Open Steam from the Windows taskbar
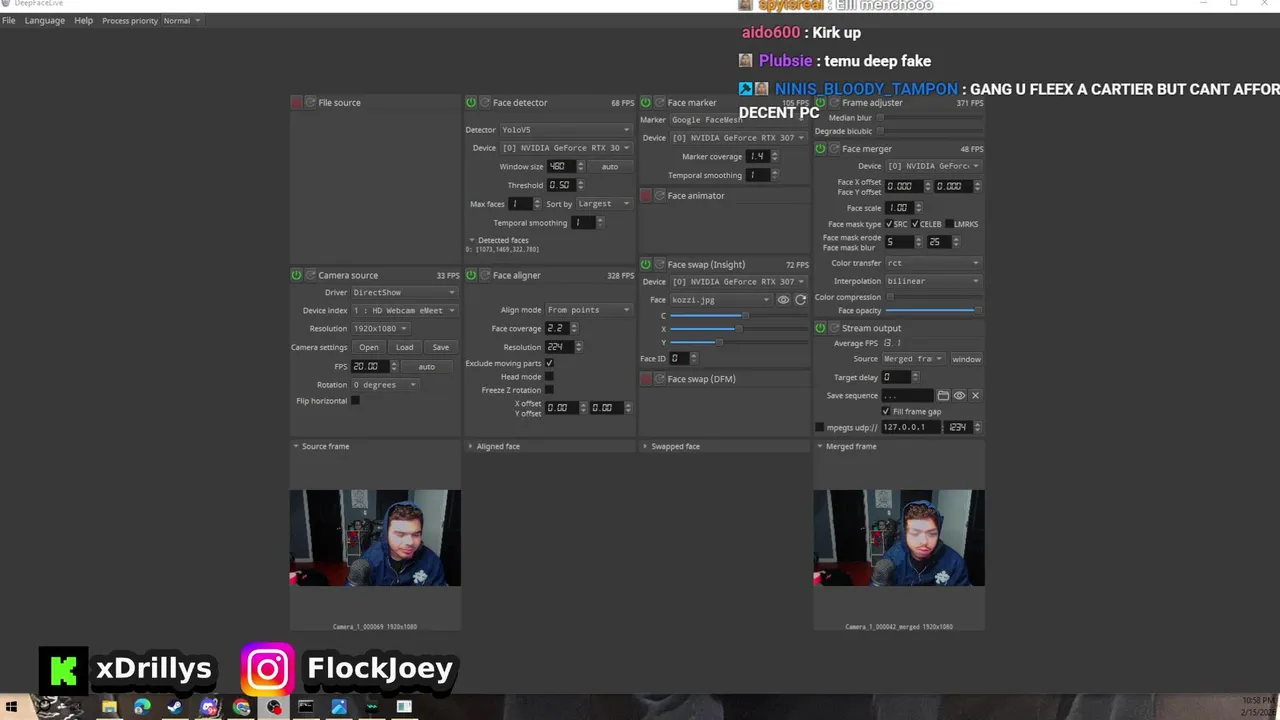 pos(175,707)
